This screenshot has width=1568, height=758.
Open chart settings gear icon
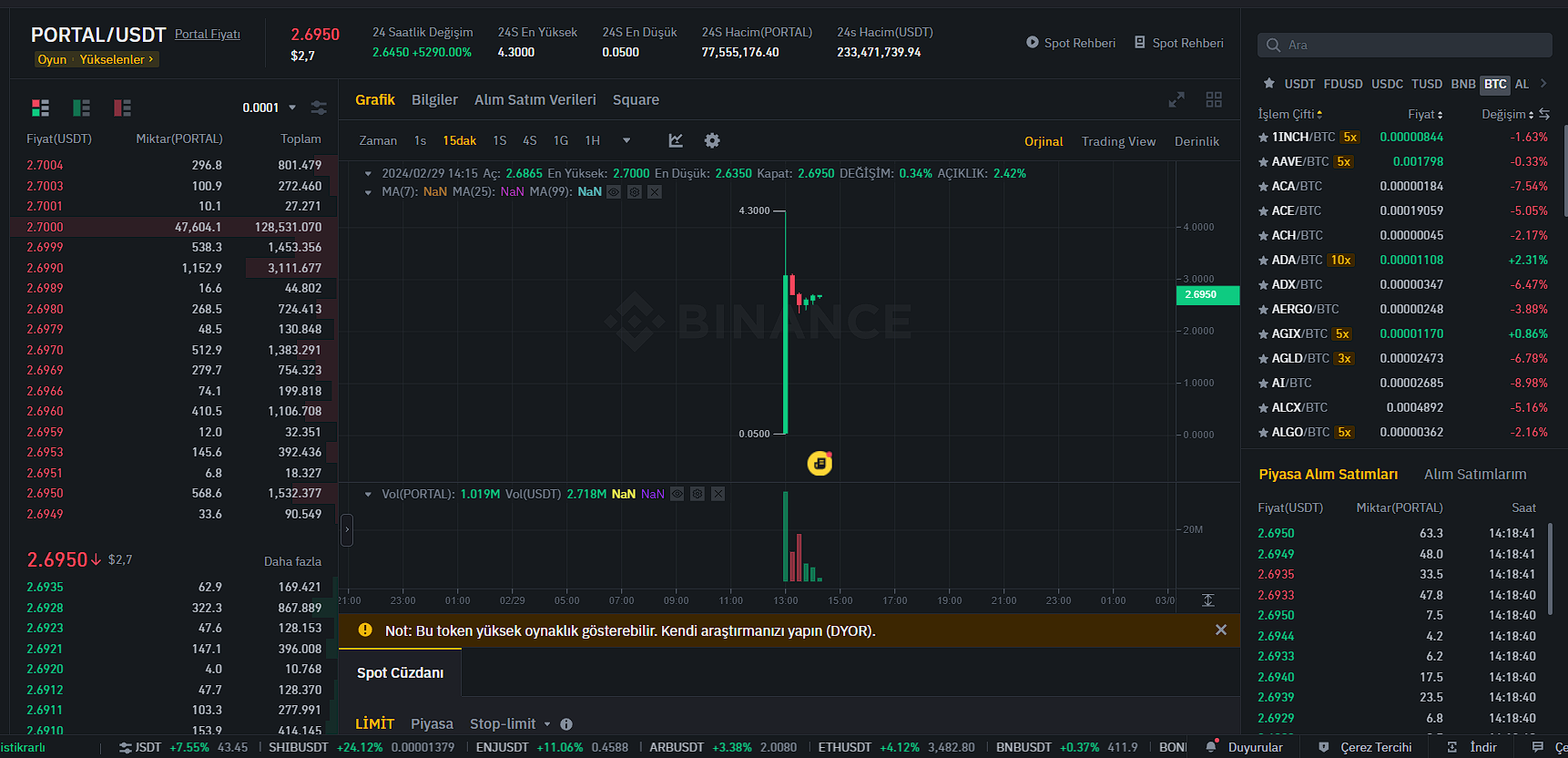pyautogui.click(x=712, y=140)
